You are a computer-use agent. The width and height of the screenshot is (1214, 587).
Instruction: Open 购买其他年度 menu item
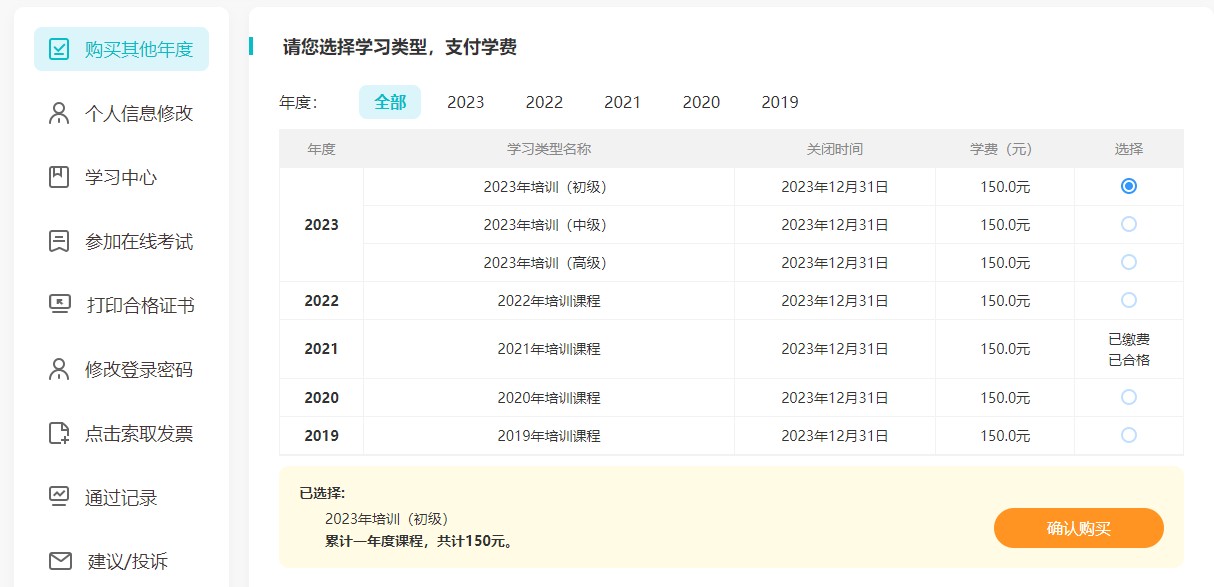tap(121, 49)
